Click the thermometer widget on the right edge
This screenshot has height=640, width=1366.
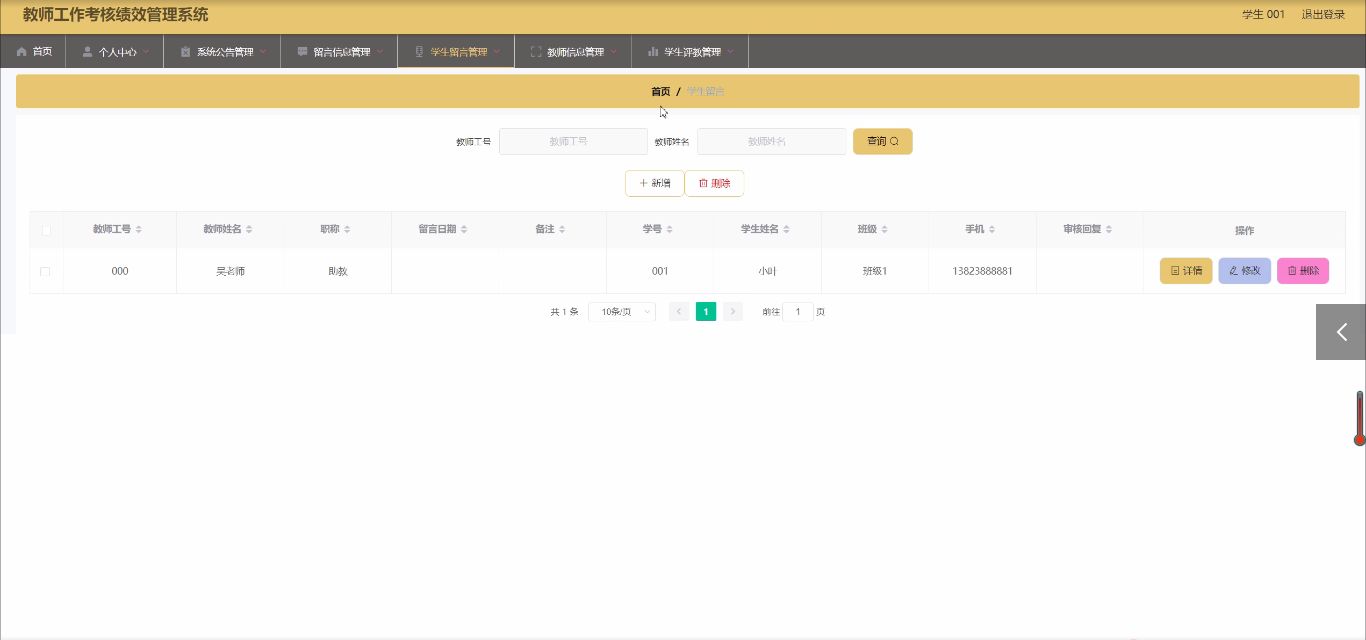[1360, 418]
